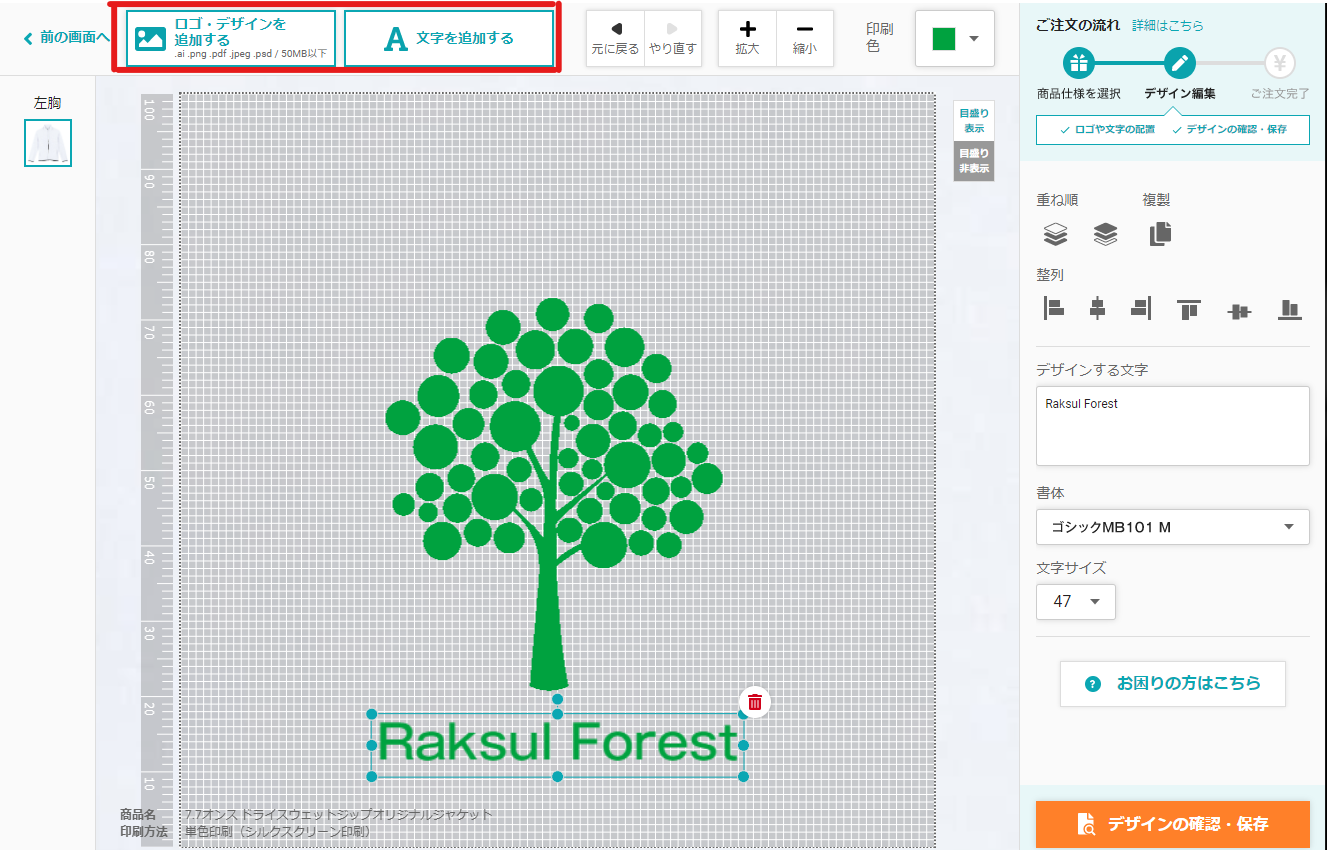Show ruler with 目盛り表示 toggle

click(x=974, y=121)
